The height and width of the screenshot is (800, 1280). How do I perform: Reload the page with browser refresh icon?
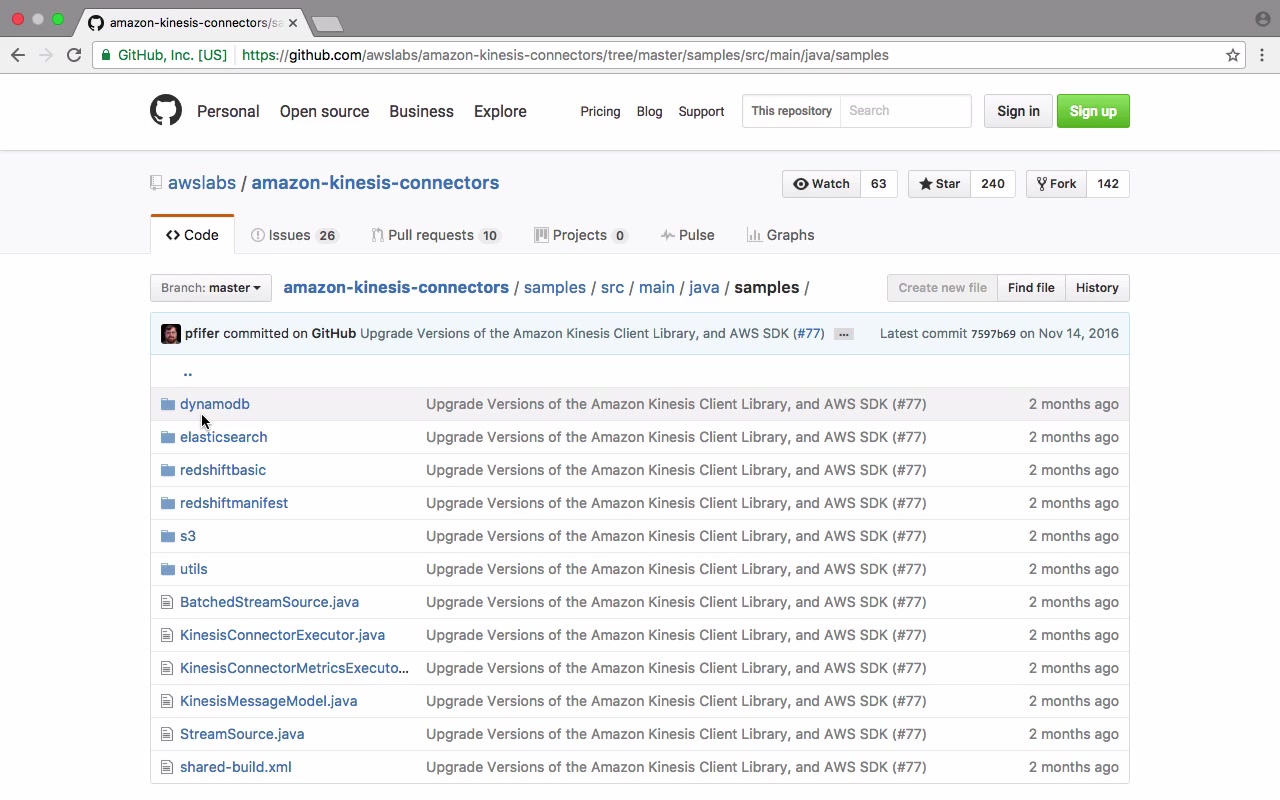tap(74, 55)
